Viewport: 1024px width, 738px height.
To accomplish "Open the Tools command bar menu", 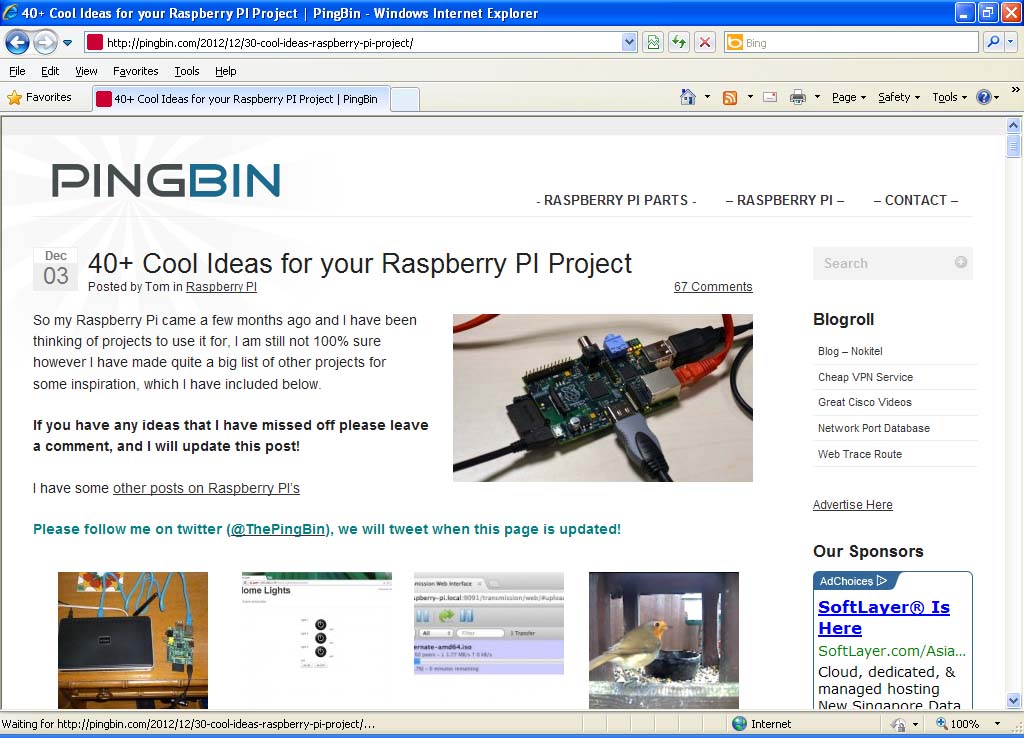I will click(x=950, y=97).
